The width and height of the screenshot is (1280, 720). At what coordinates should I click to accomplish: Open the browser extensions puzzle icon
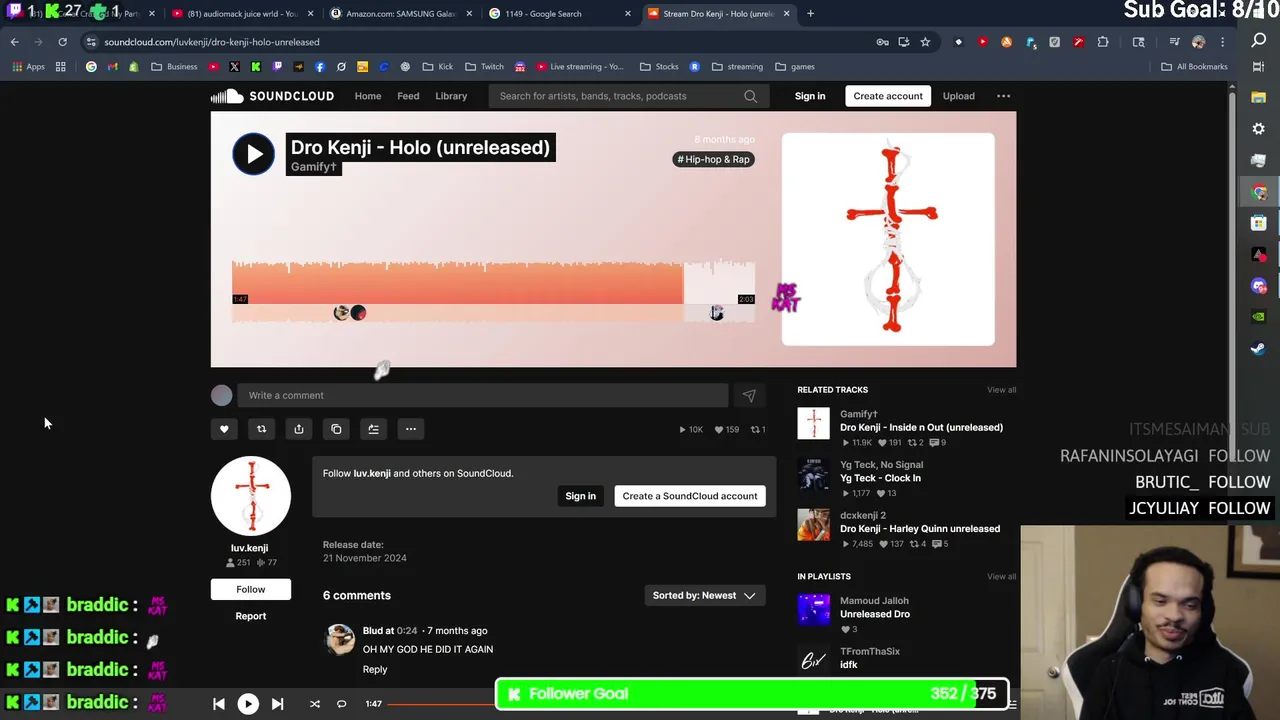pyautogui.click(x=1103, y=42)
